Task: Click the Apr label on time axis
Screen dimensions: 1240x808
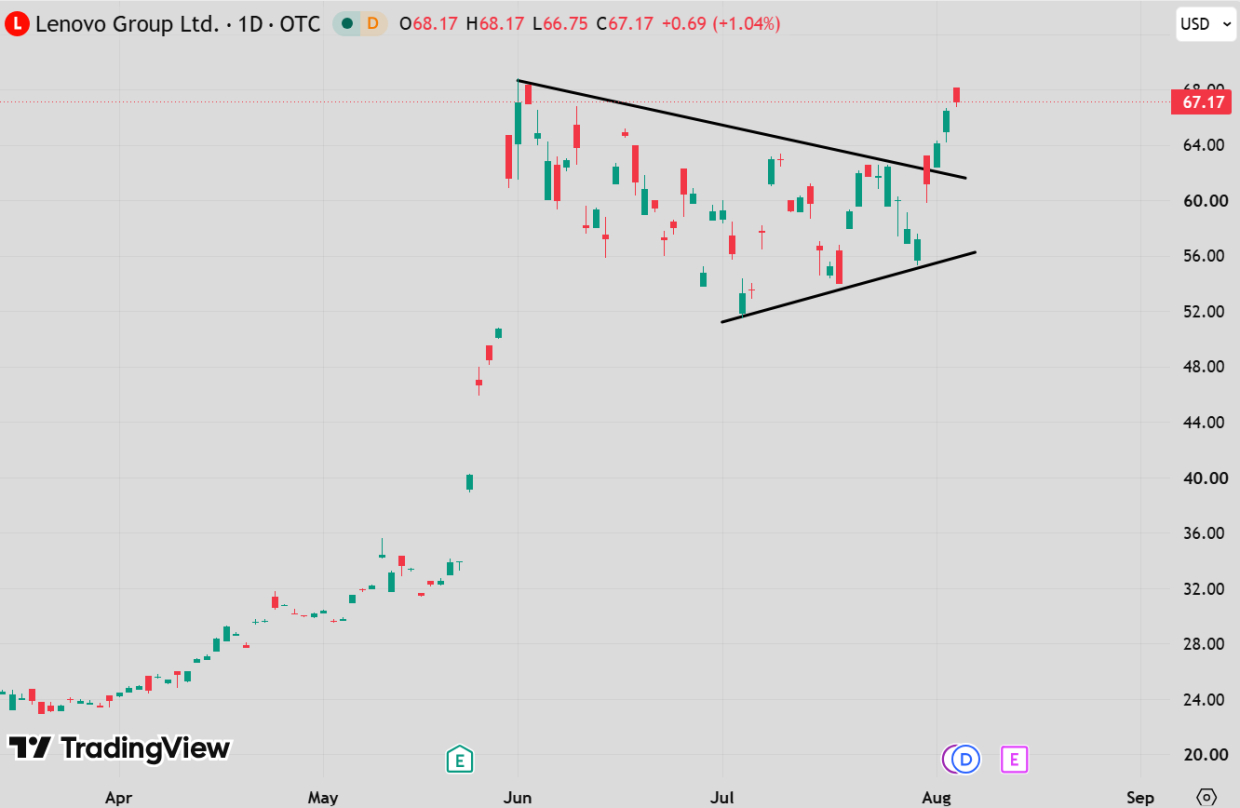Action: coord(119,798)
